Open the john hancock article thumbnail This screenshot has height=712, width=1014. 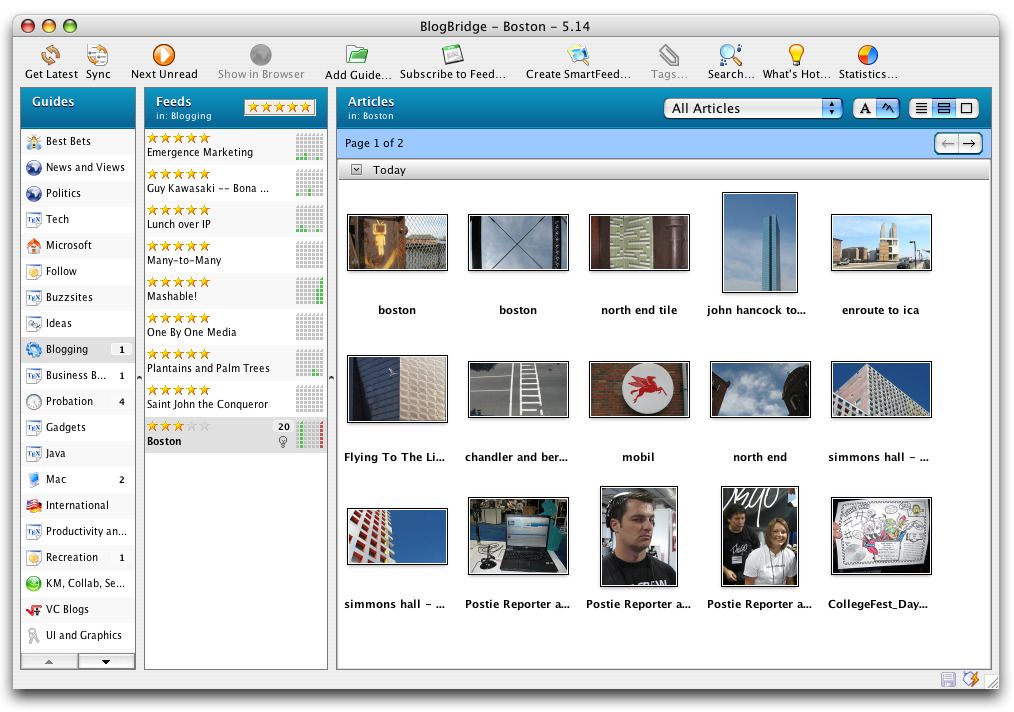coord(759,242)
